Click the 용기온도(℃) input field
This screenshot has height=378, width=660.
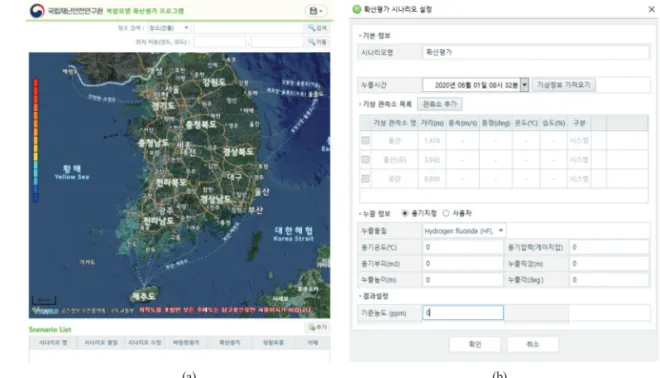(x=463, y=247)
